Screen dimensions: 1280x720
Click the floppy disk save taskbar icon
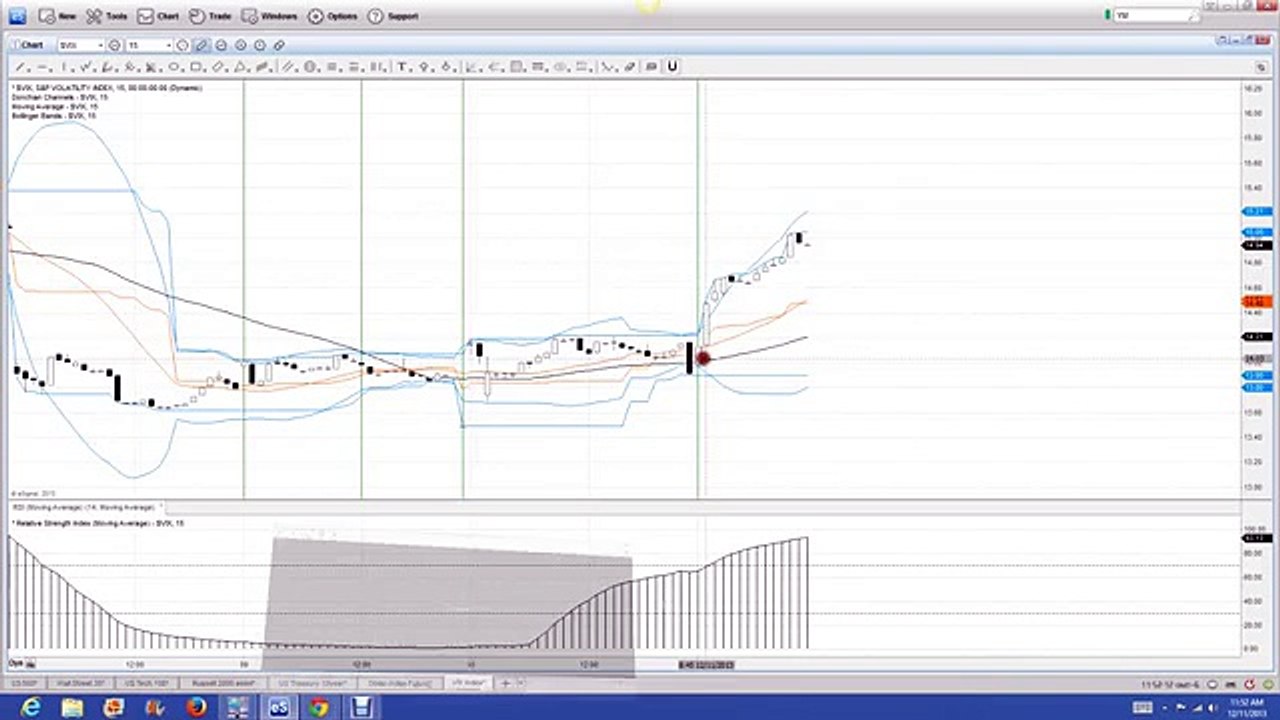pos(360,708)
